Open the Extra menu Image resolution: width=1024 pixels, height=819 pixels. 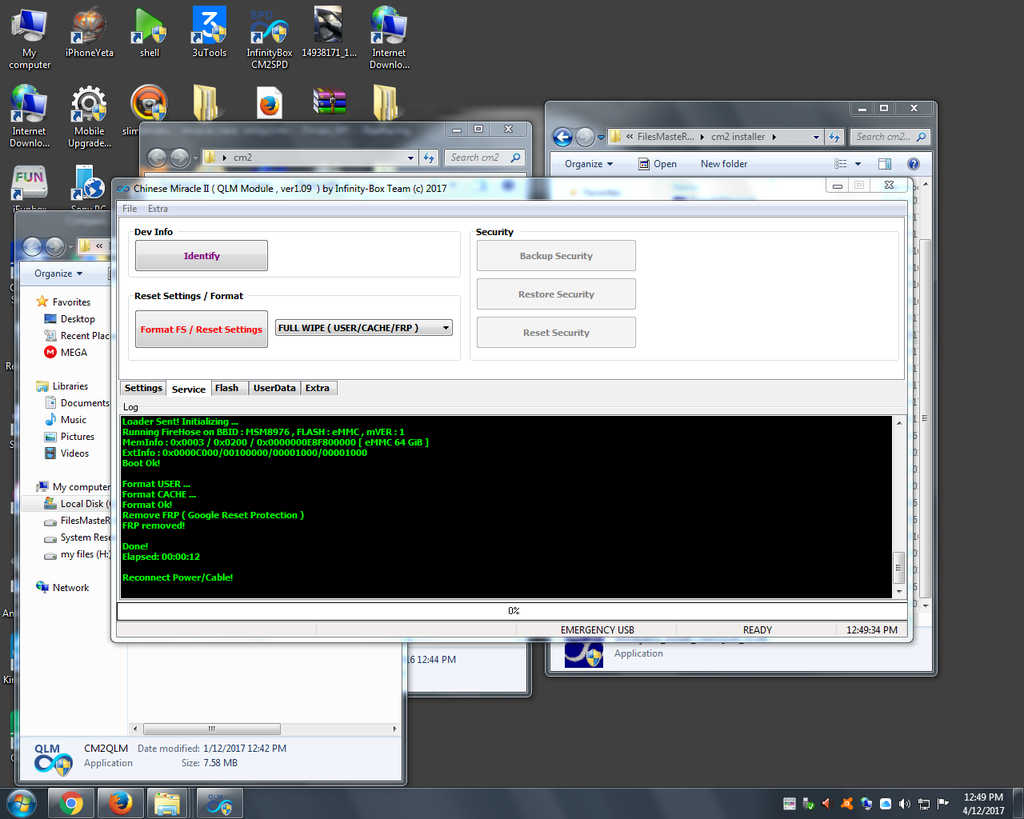(x=158, y=209)
